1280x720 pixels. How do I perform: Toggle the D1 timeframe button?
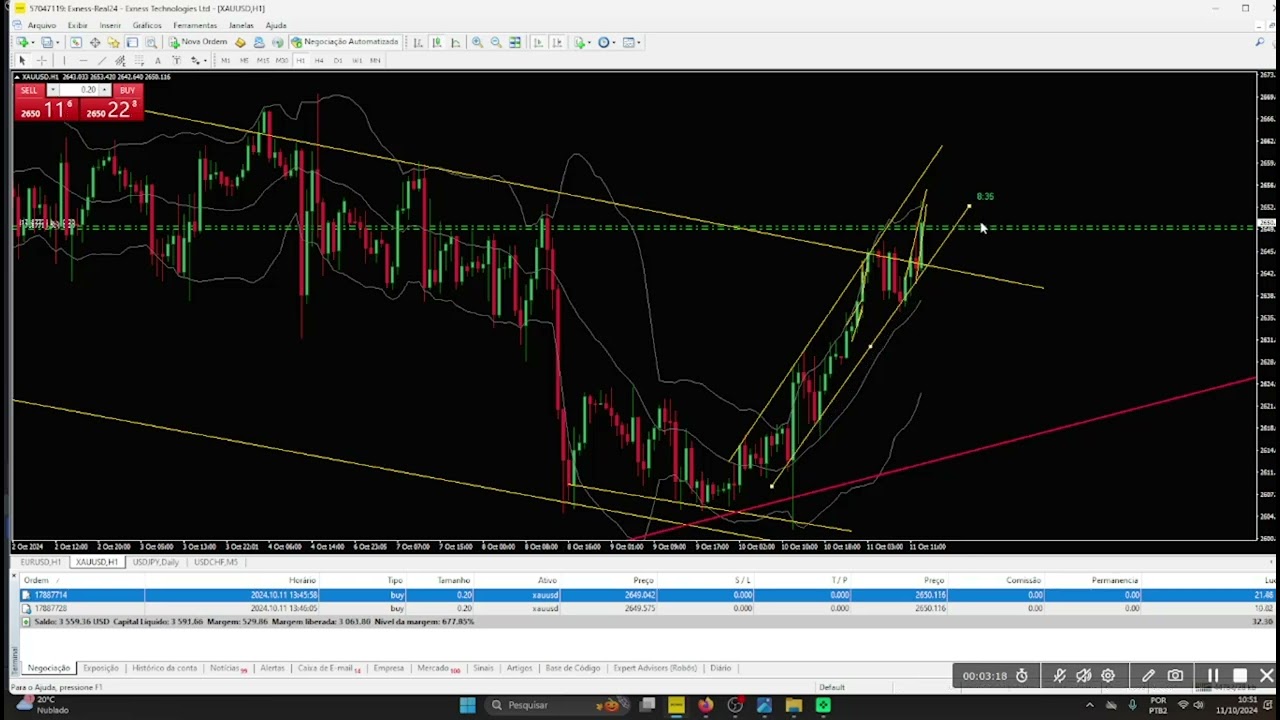(338, 61)
